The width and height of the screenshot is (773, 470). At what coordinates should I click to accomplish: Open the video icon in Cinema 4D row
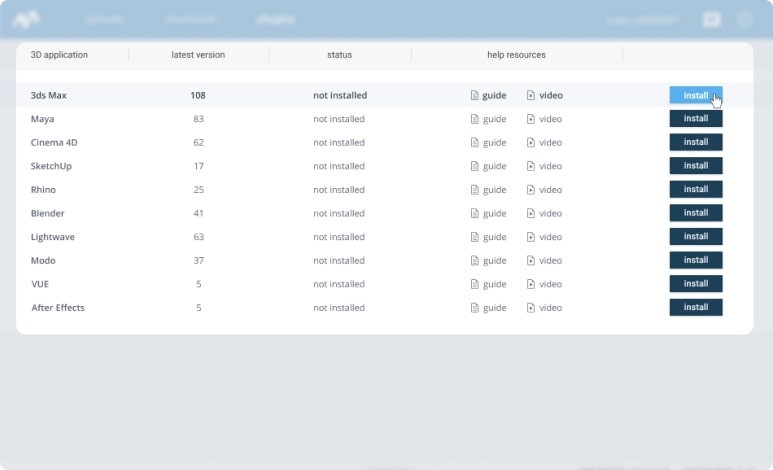click(530, 143)
